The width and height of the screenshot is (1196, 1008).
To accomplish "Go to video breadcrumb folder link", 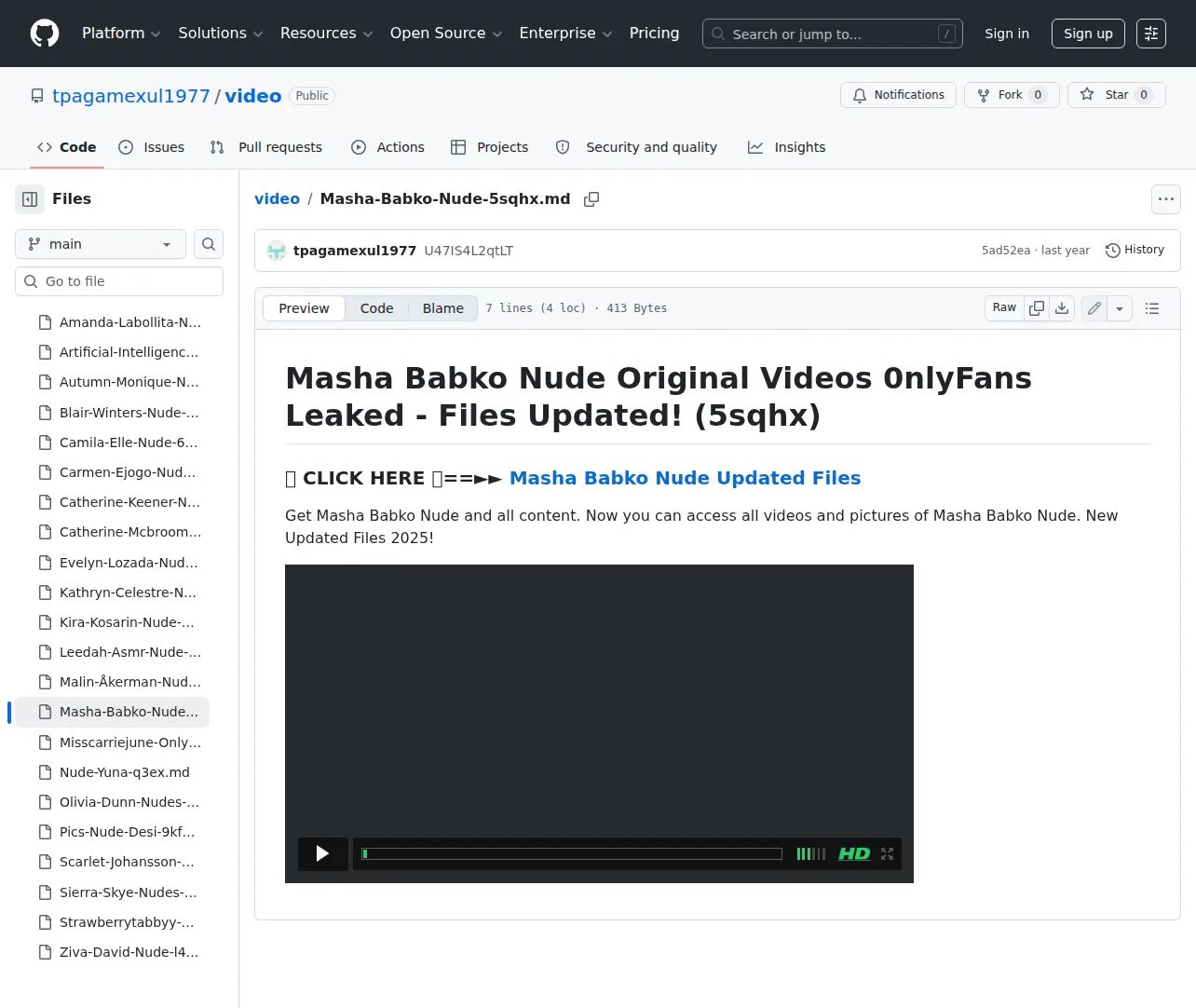I will 278,199.
